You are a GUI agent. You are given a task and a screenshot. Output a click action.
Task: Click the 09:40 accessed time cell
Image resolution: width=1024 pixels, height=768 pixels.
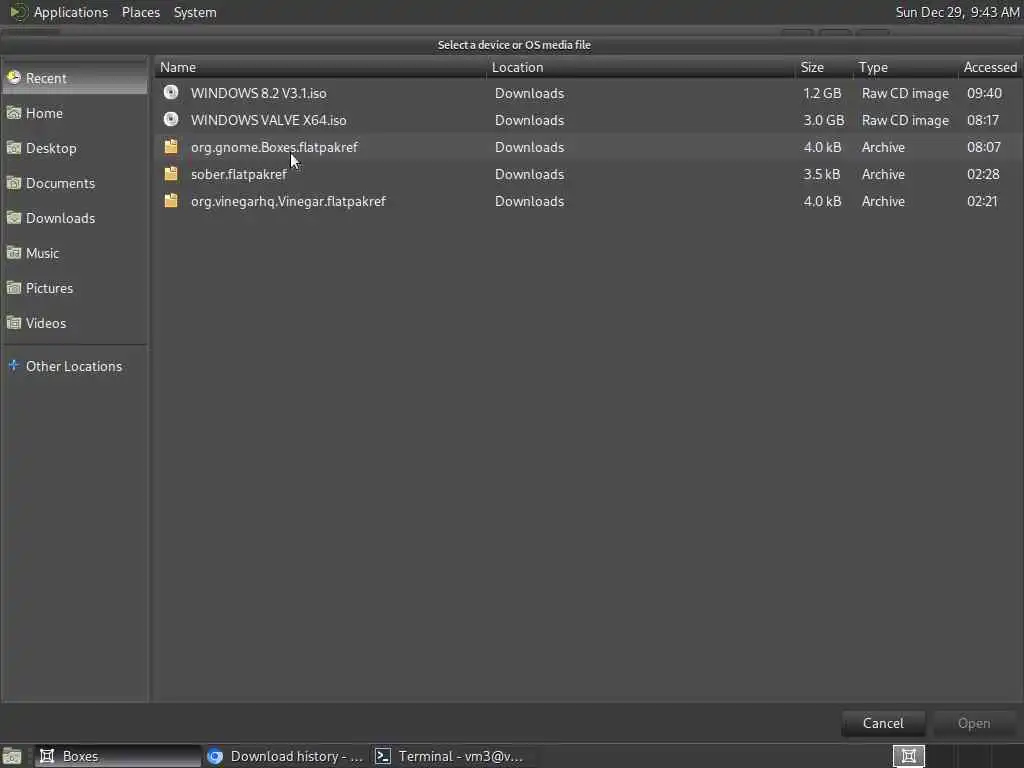(984, 93)
